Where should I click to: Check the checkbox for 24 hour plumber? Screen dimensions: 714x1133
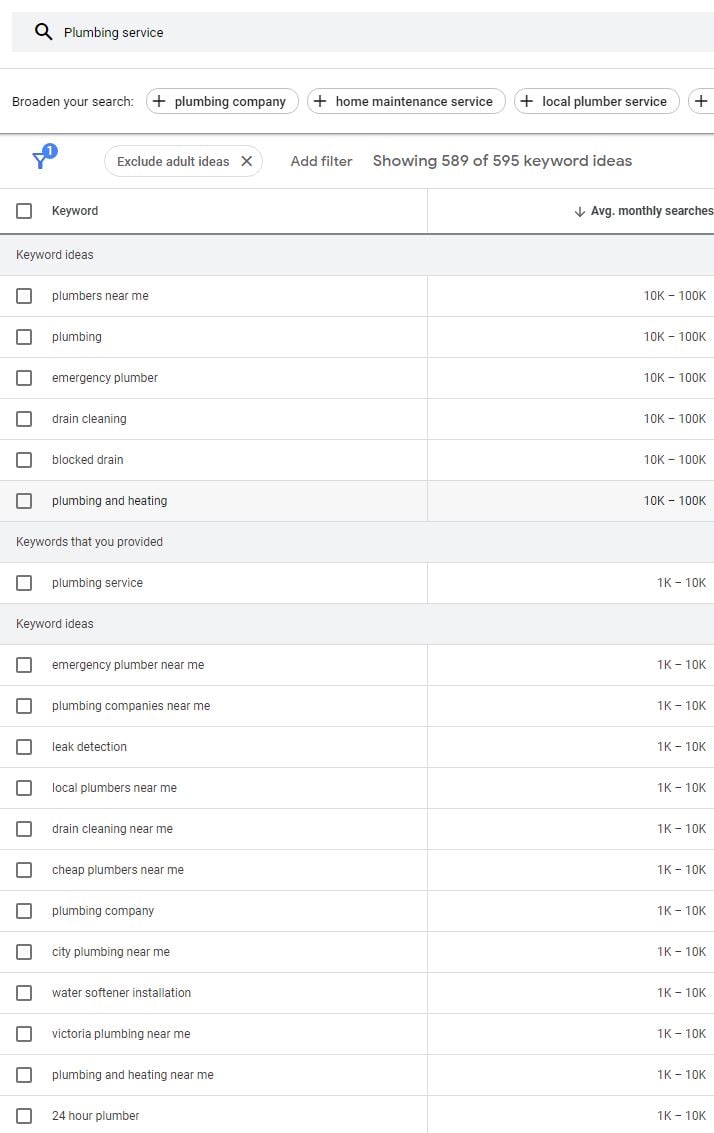[x=25, y=1115]
